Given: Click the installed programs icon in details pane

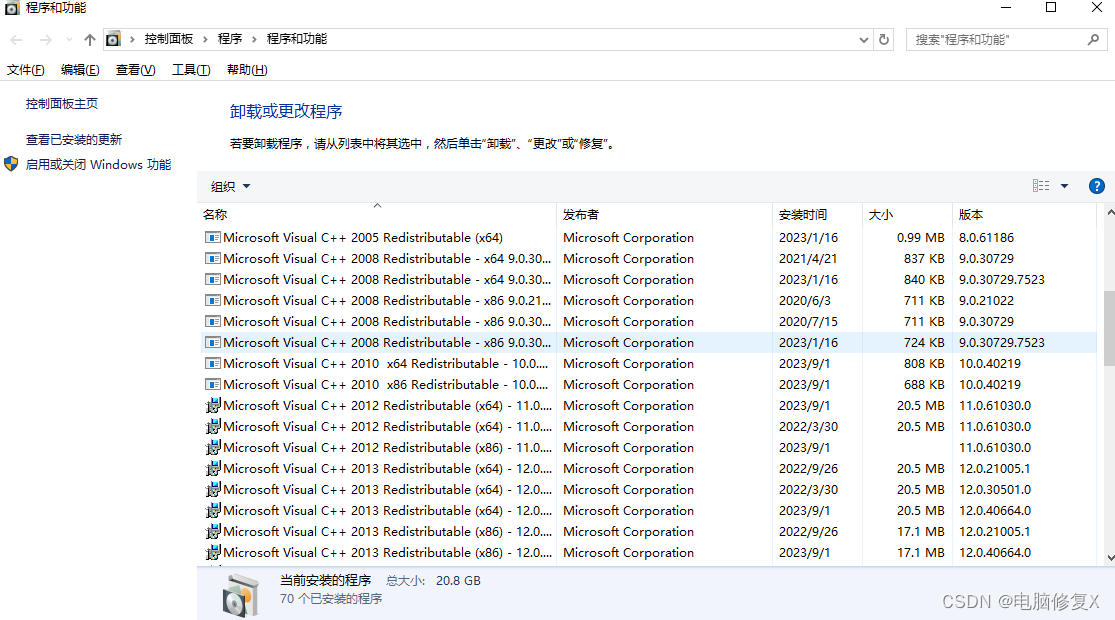Looking at the screenshot, I should 240,594.
